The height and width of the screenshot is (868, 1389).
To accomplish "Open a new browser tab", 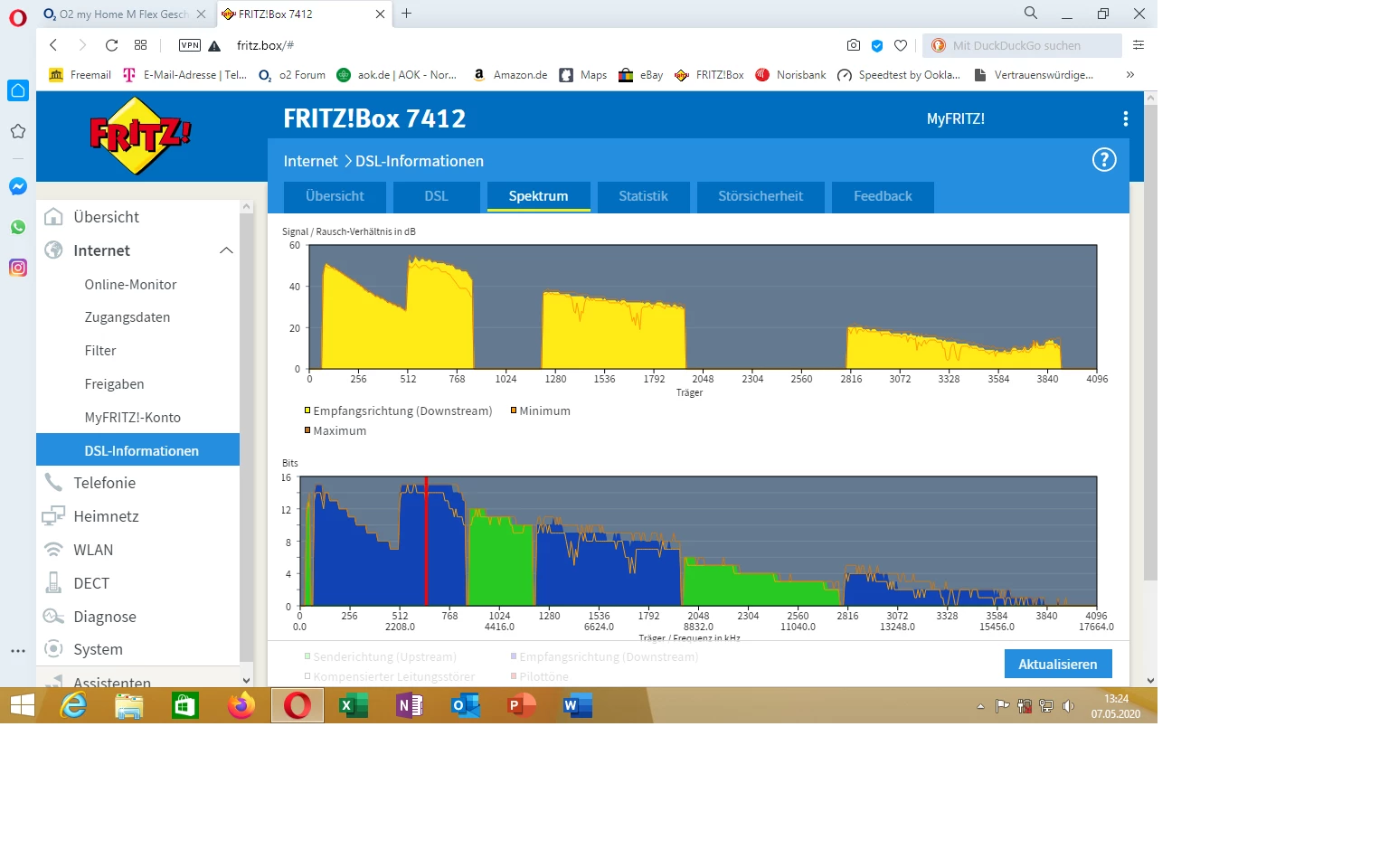I will [407, 14].
